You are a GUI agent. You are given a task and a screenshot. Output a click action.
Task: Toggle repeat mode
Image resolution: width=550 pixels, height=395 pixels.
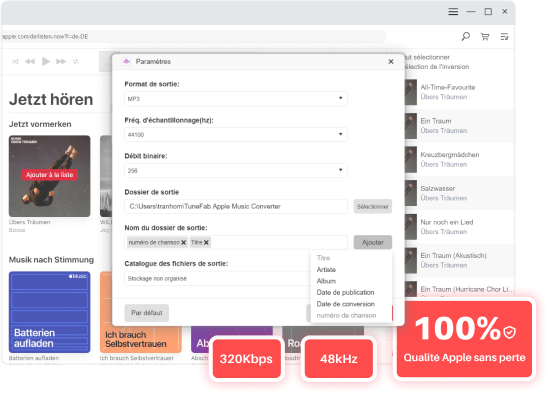click(76, 61)
